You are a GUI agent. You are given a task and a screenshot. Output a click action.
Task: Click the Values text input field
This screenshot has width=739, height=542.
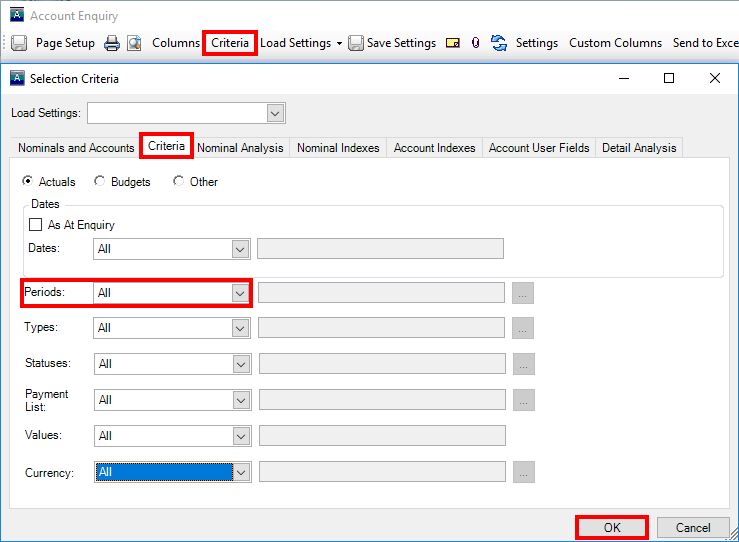coord(382,436)
